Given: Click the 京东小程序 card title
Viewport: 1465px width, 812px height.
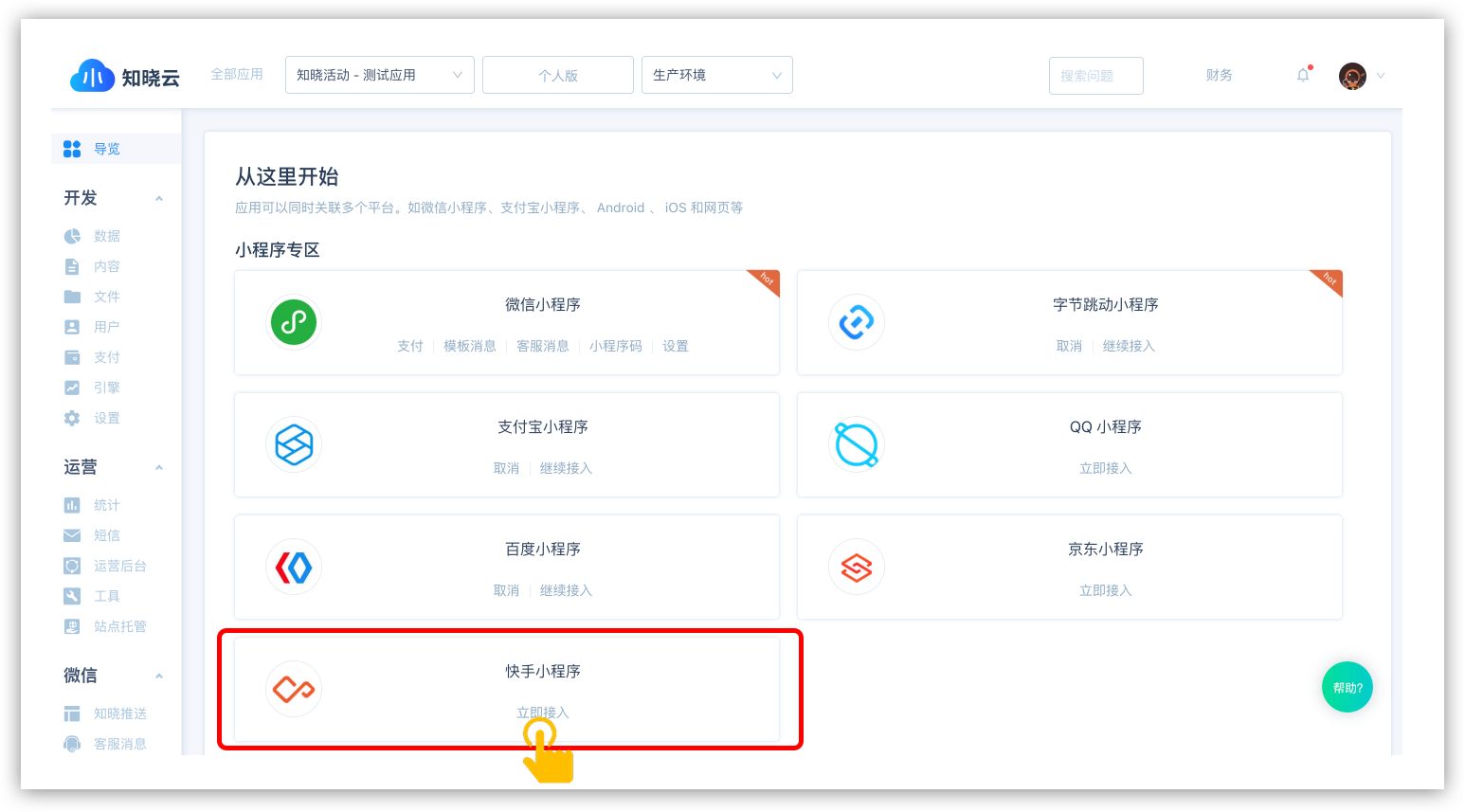Looking at the screenshot, I should click(x=1106, y=549).
